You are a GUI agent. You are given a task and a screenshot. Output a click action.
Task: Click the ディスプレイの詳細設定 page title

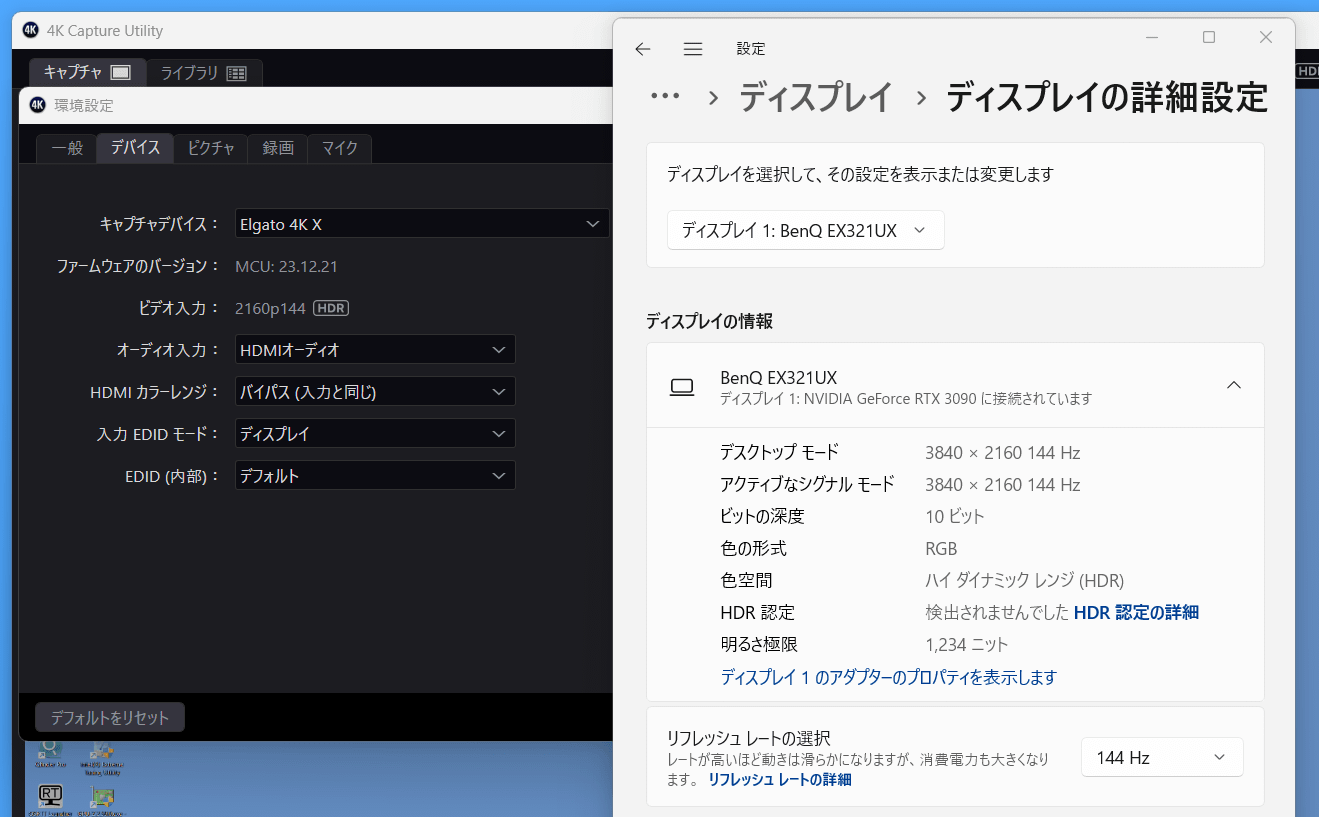coord(1107,98)
